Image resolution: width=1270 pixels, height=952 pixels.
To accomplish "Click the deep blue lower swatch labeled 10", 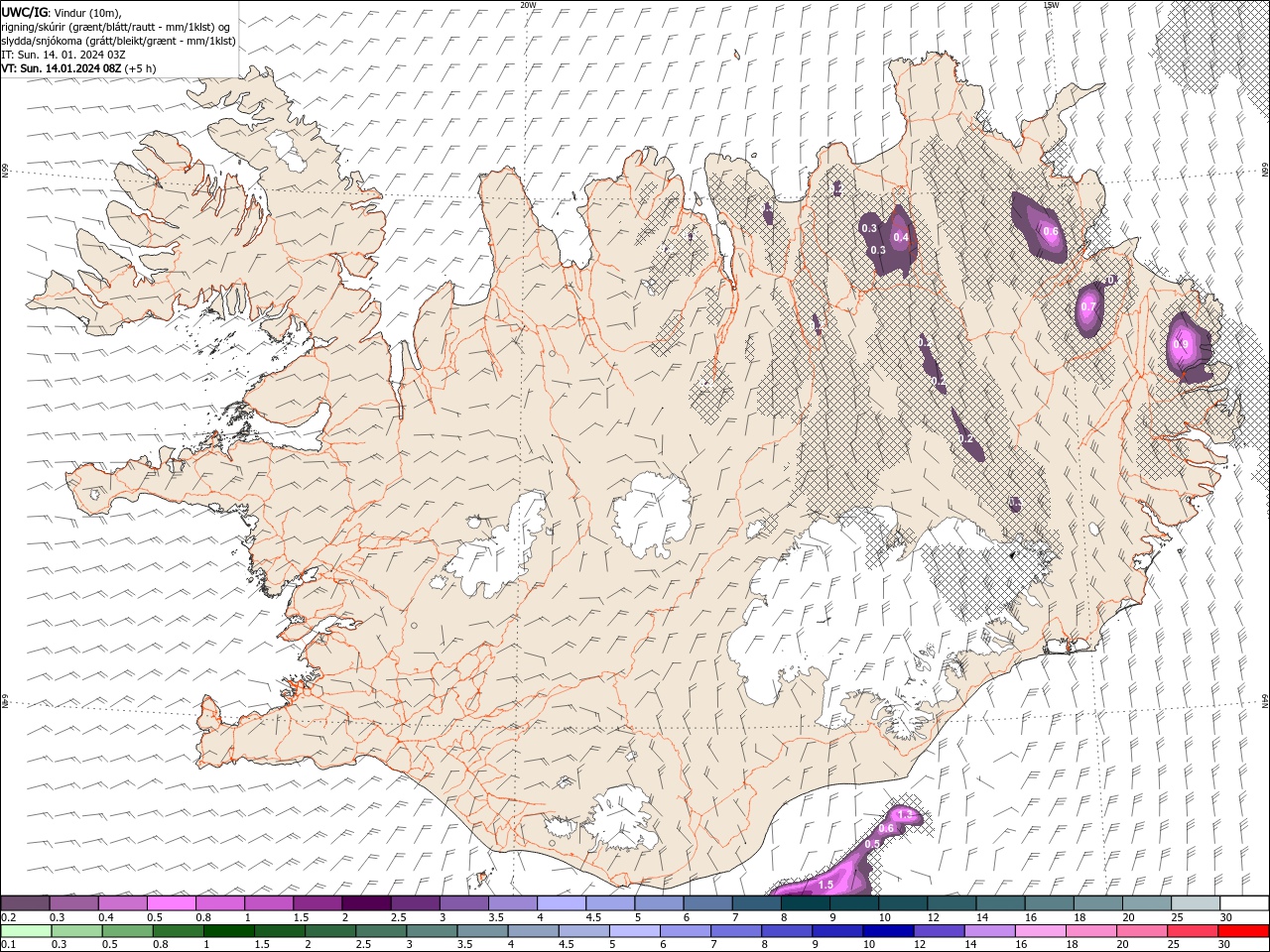I will click(888, 931).
